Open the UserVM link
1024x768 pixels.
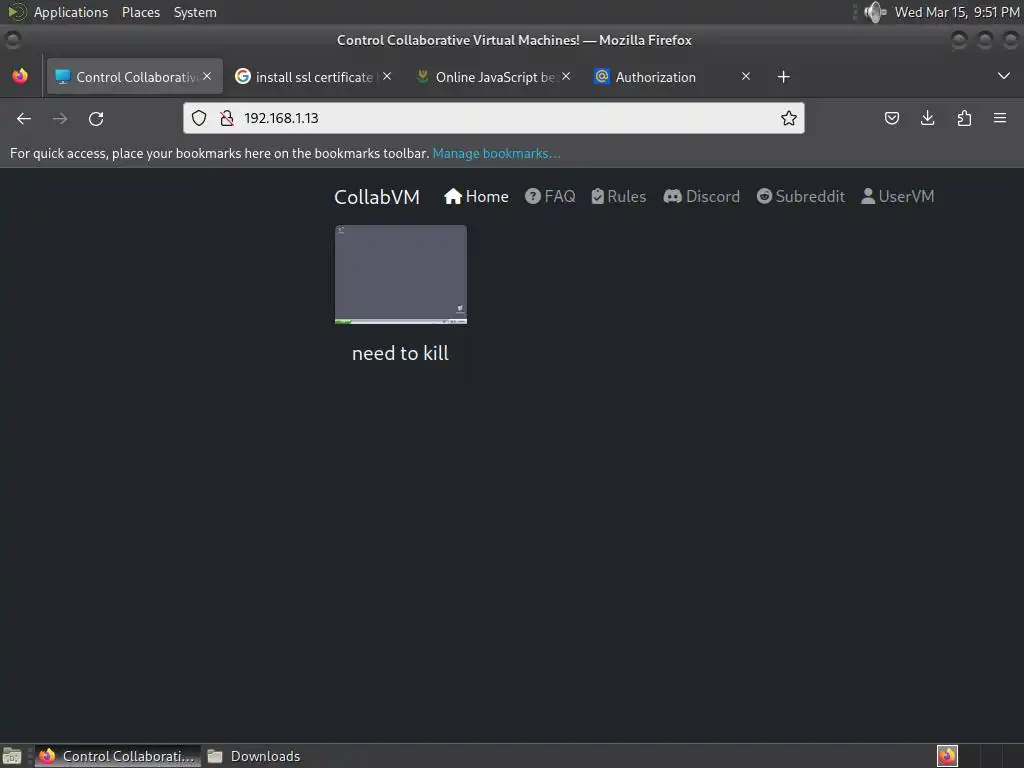point(897,197)
